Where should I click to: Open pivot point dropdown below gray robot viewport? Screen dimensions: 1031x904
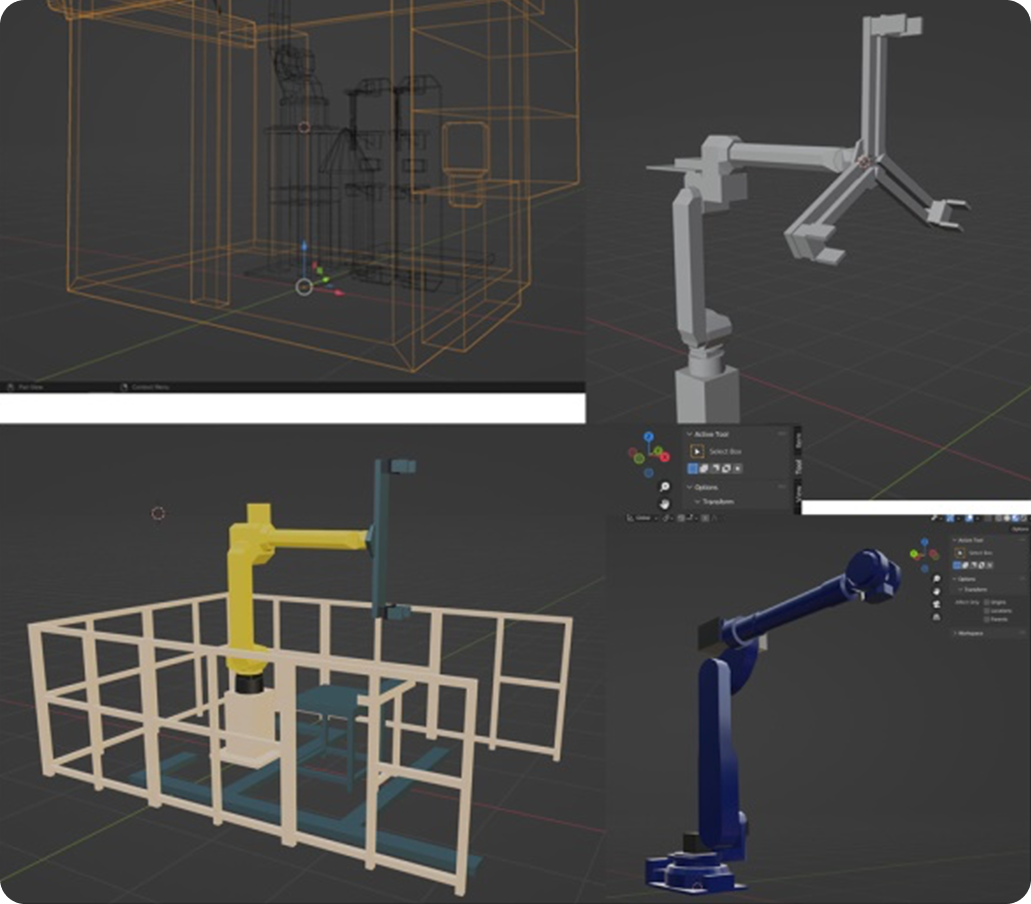coord(667,518)
